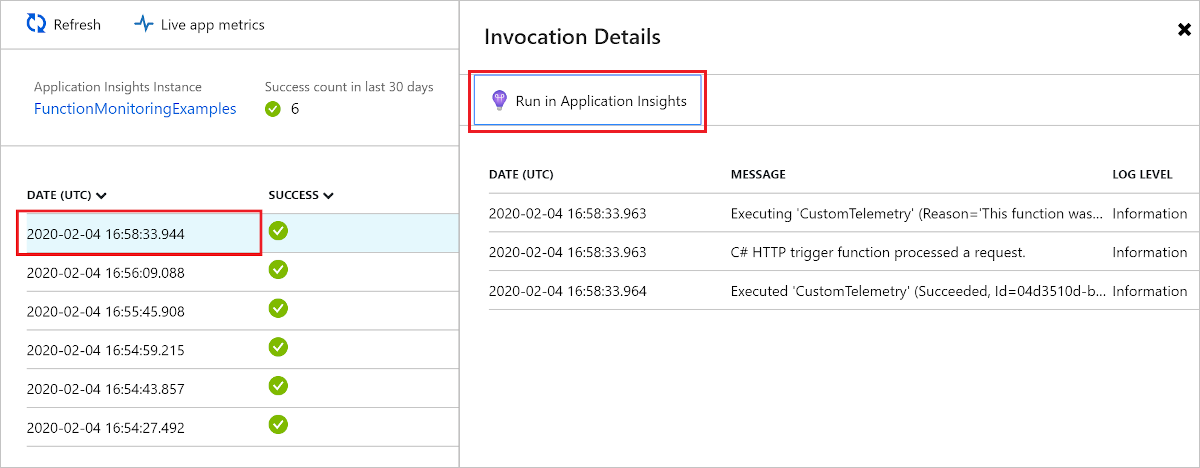Expand the SUCCESS column sort chevron
The width and height of the screenshot is (1200, 468).
point(329,195)
